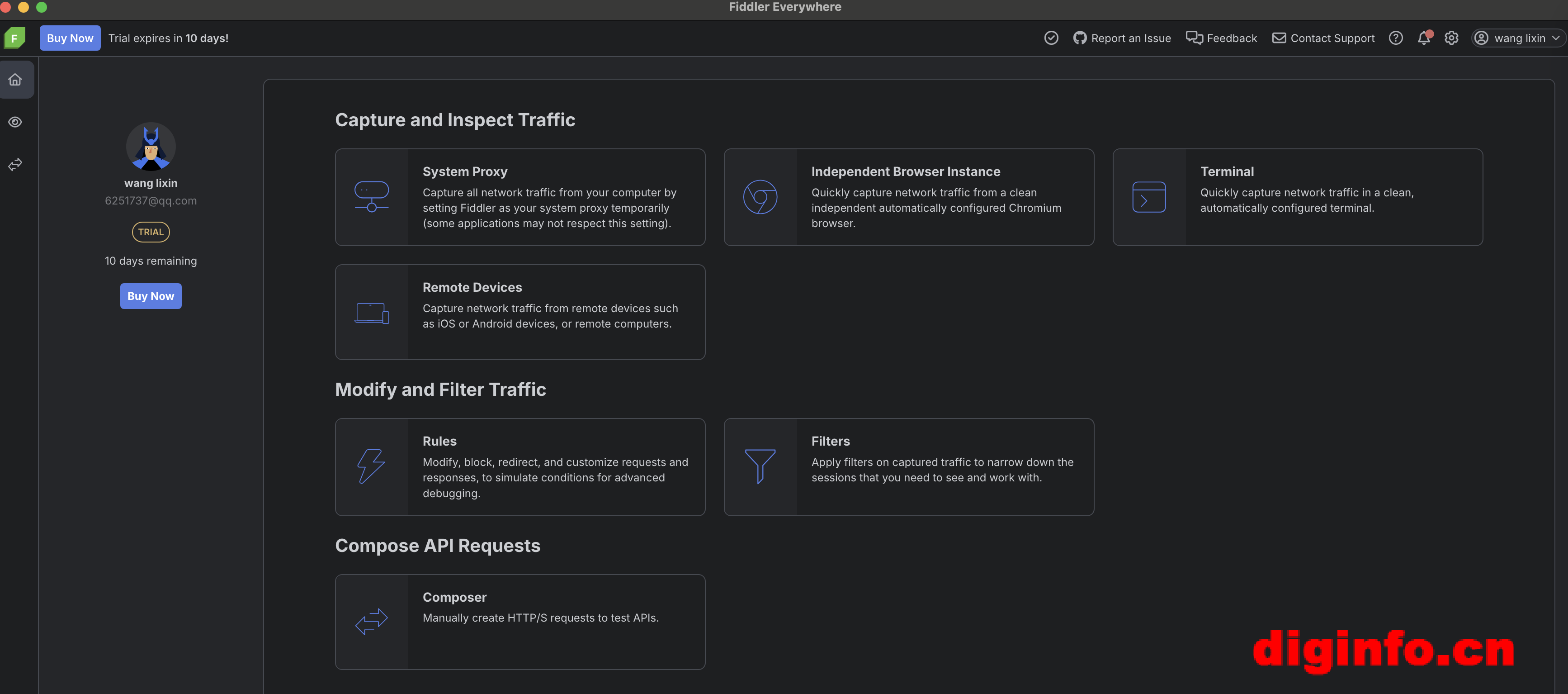Click the GitHub icon beside Report an Issue
Screen dimensions: 1568x694
tap(1080, 38)
